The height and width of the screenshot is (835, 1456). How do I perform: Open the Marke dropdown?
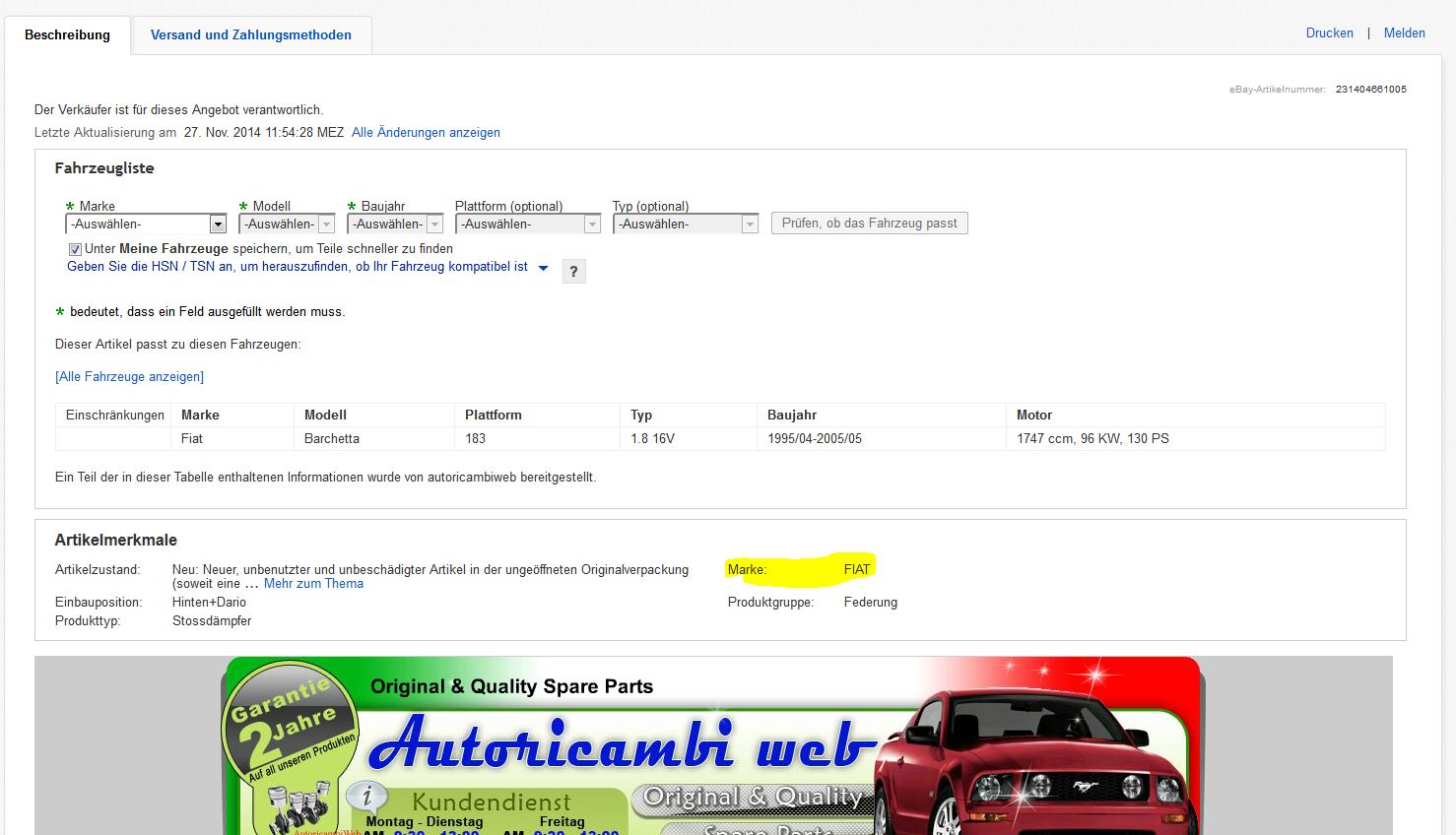coord(146,225)
